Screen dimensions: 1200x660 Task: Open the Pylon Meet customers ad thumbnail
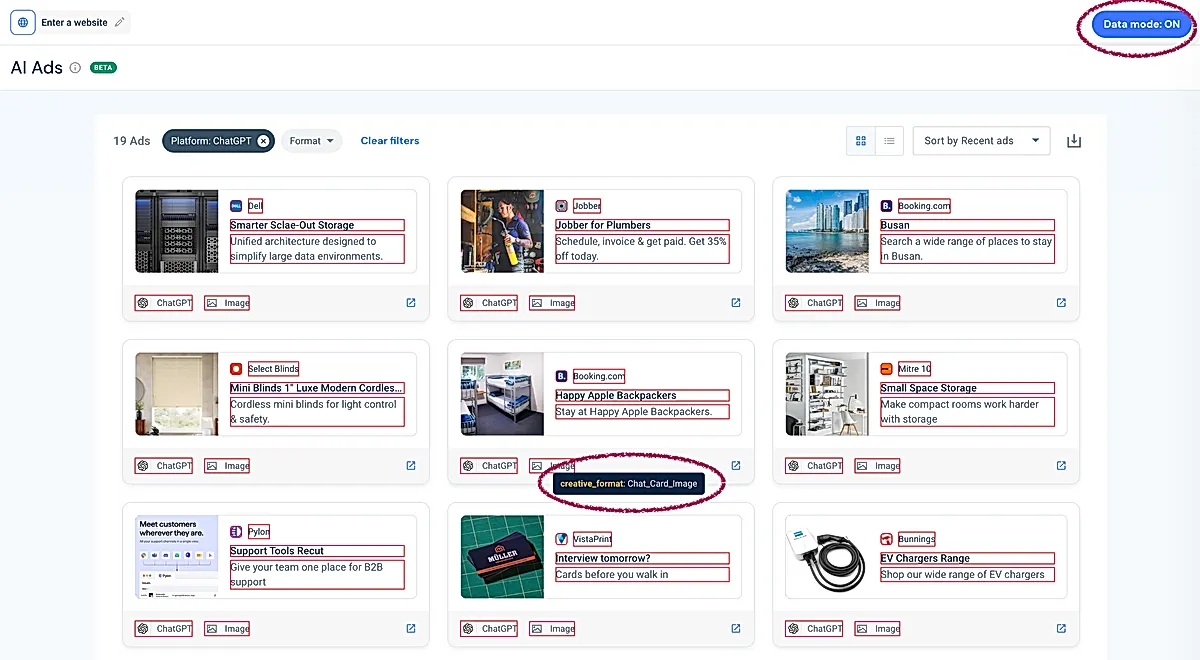pyautogui.click(x=177, y=557)
